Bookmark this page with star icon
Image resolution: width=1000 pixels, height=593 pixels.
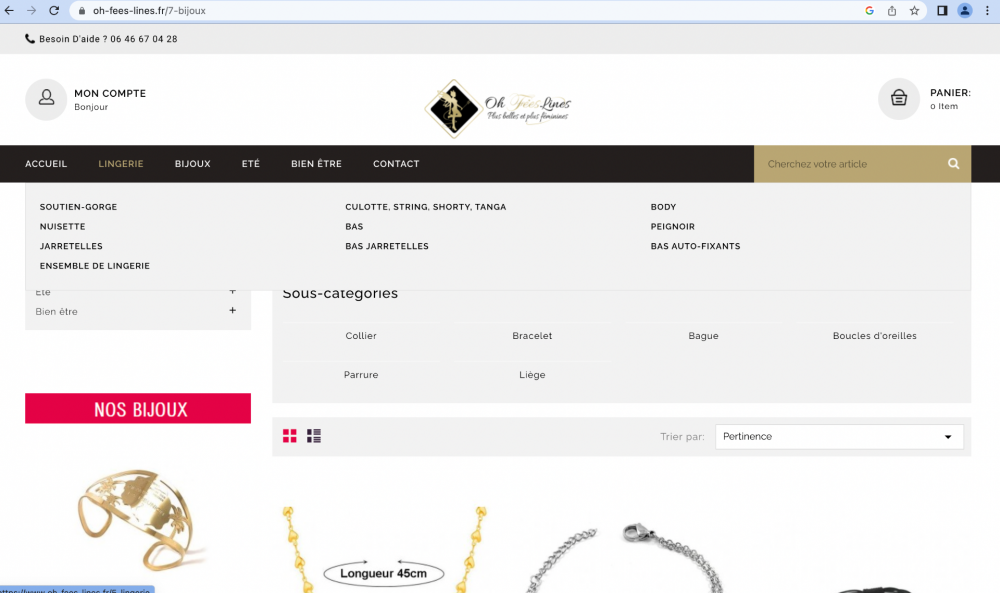[x=915, y=11]
